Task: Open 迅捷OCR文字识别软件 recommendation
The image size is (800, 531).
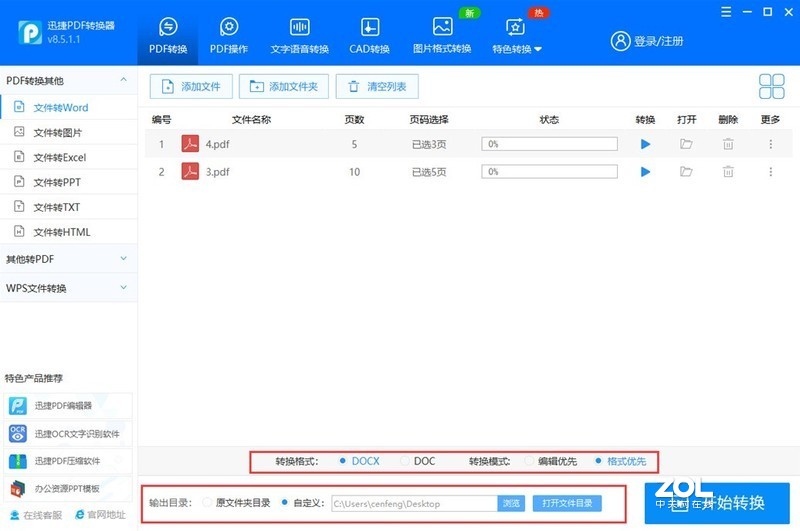Action: pos(68,434)
